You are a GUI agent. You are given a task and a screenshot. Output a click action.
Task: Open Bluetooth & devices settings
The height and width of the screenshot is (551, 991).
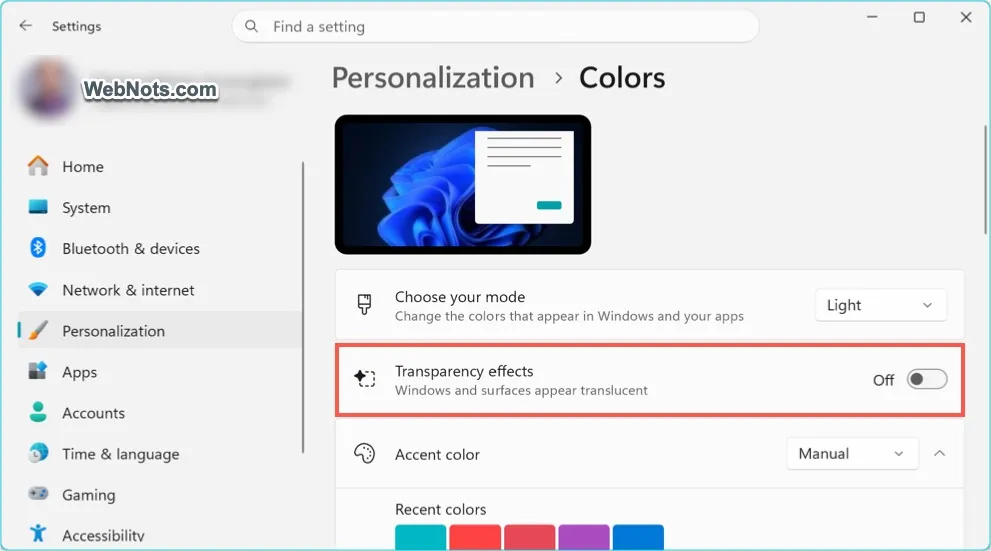[x=160, y=248]
